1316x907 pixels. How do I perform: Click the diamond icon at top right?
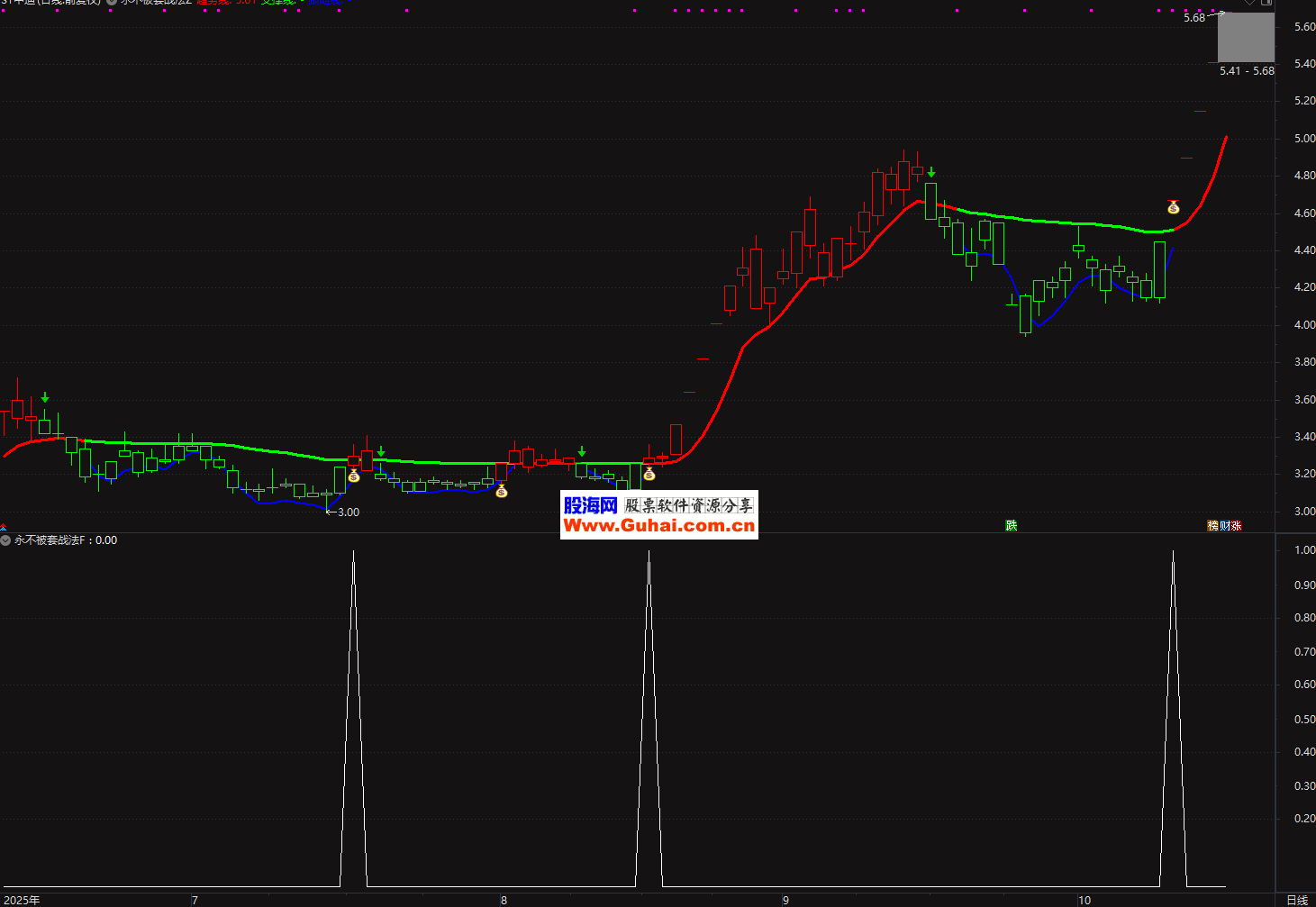[1249, 3]
